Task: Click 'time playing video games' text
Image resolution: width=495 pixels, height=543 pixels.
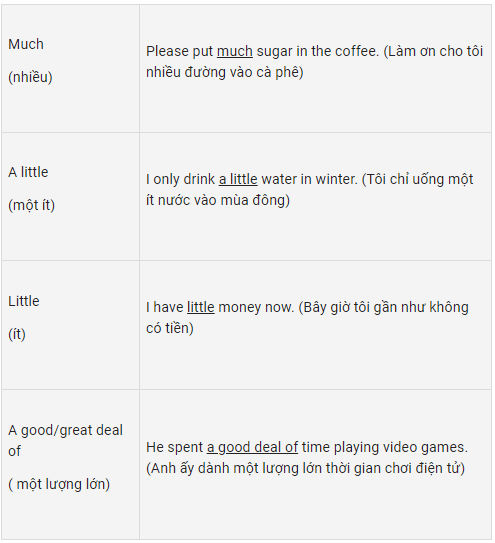Action: (x=385, y=447)
